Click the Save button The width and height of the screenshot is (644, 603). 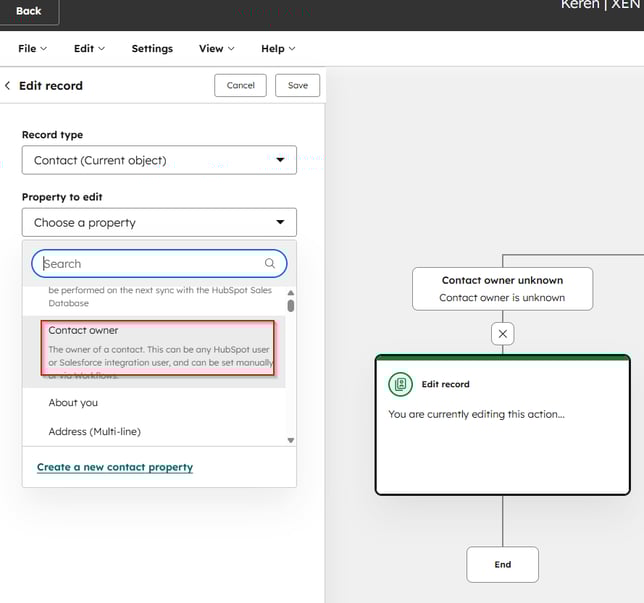pos(298,86)
